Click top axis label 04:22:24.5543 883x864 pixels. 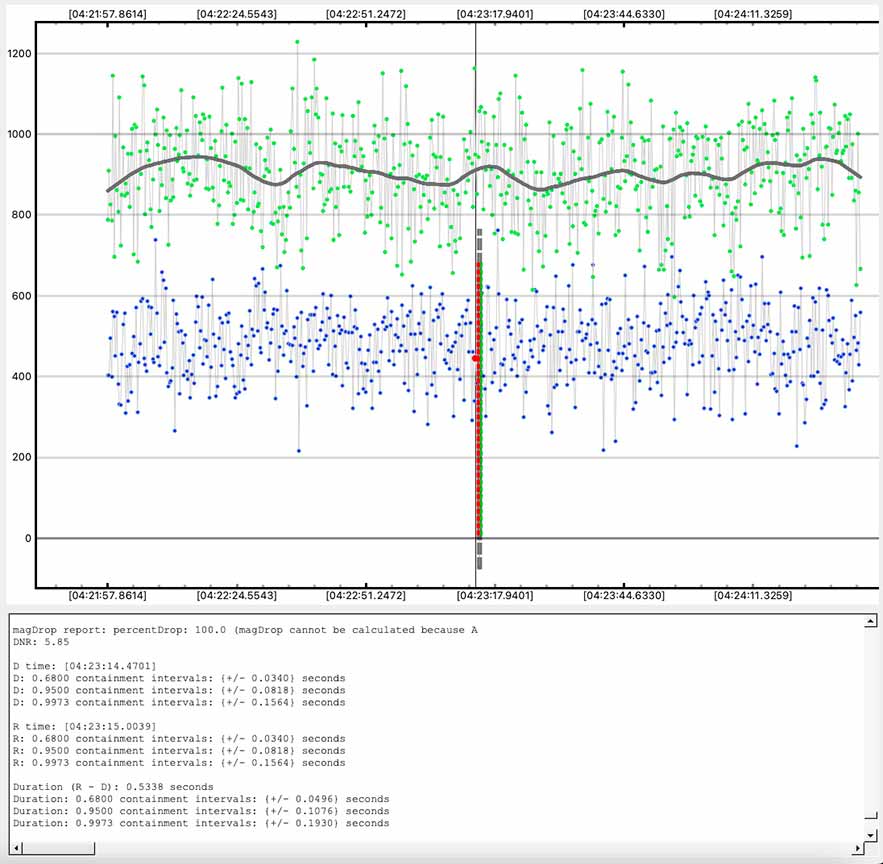coord(237,14)
